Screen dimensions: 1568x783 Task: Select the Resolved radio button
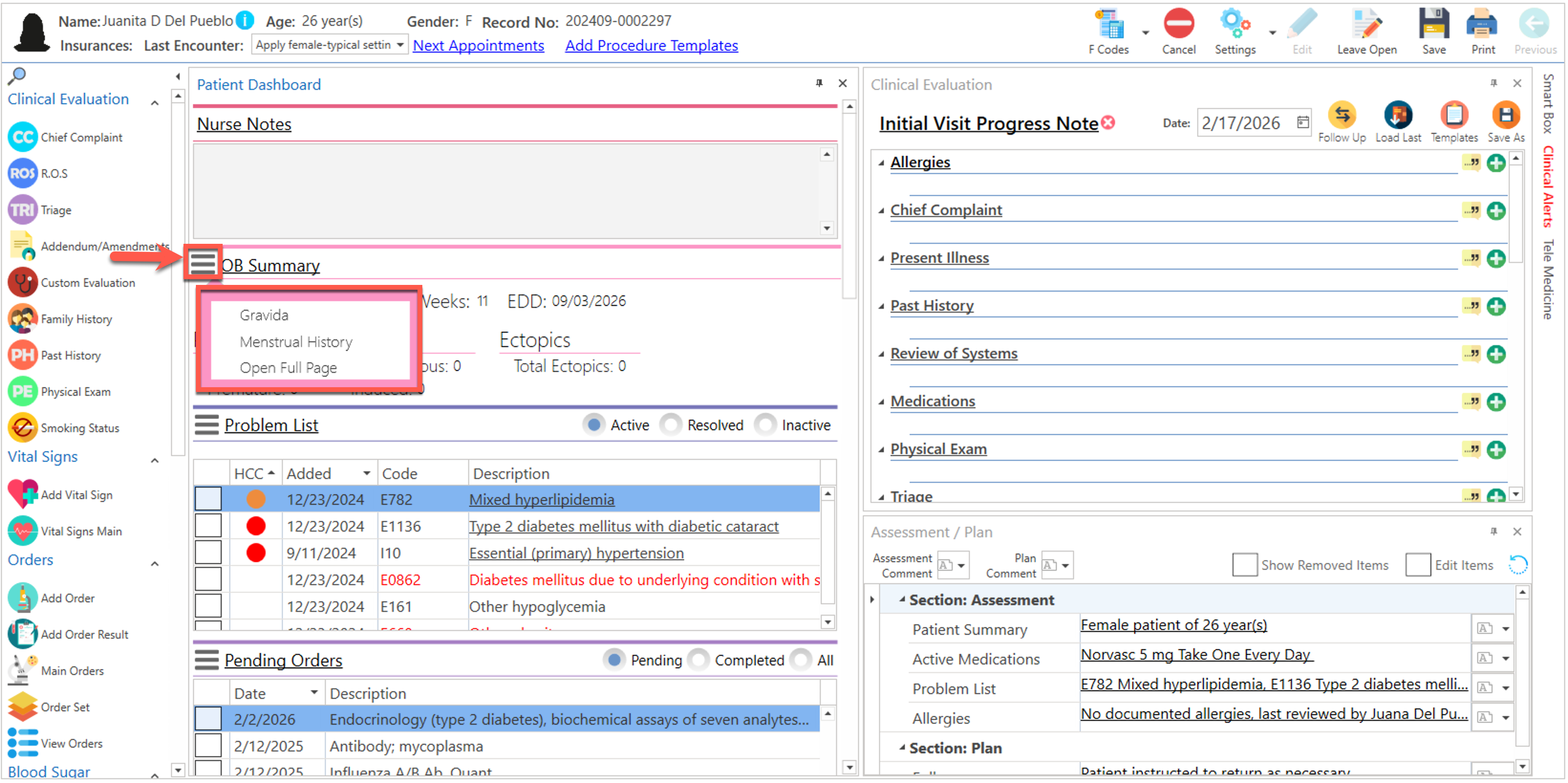[671, 425]
